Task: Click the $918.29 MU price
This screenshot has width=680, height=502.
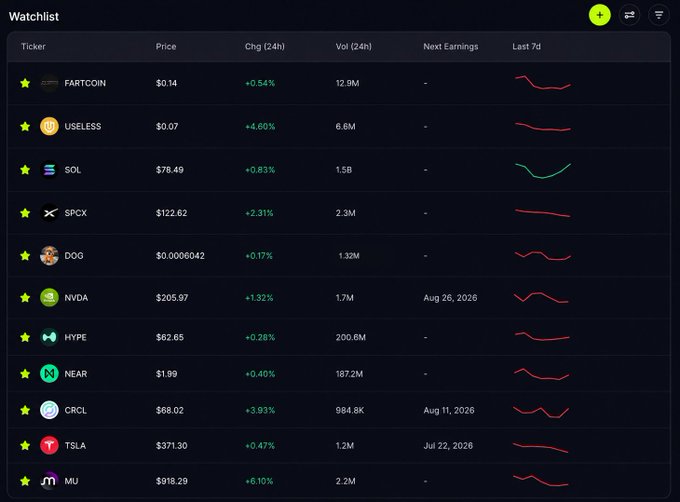Action: click(x=172, y=481)
